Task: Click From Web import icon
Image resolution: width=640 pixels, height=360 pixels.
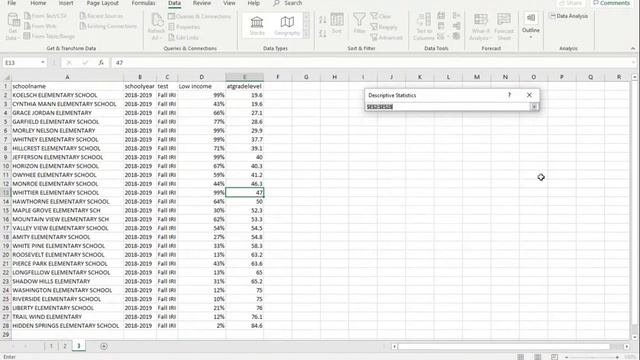Action: 27,26
